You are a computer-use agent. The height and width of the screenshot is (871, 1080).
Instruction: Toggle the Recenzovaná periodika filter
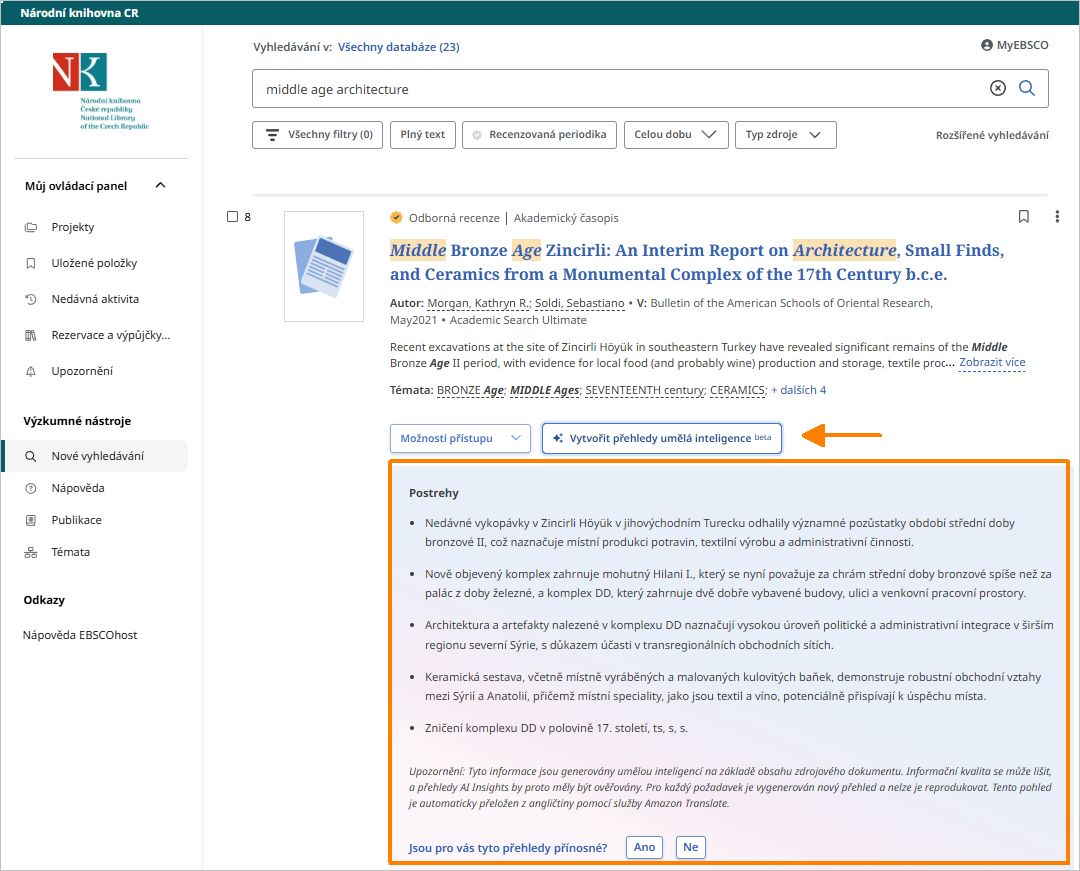pos(540,135)
